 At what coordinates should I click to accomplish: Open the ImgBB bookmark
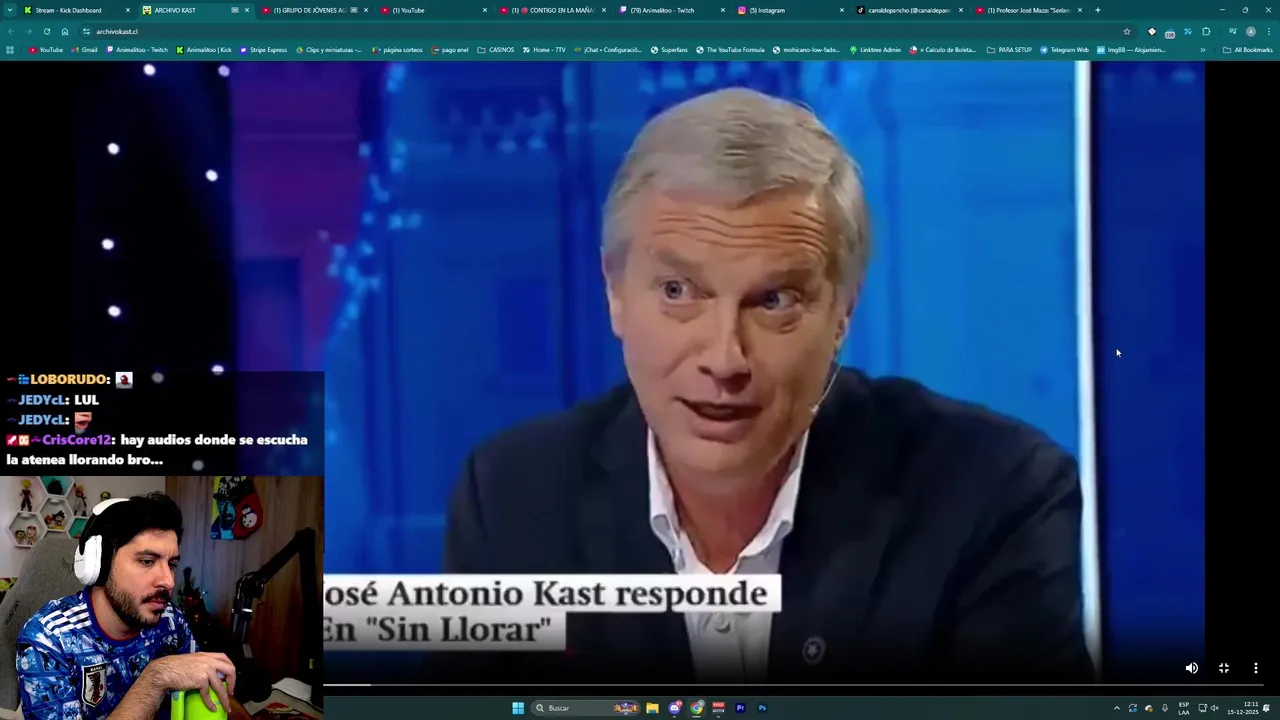(1131, 49)
